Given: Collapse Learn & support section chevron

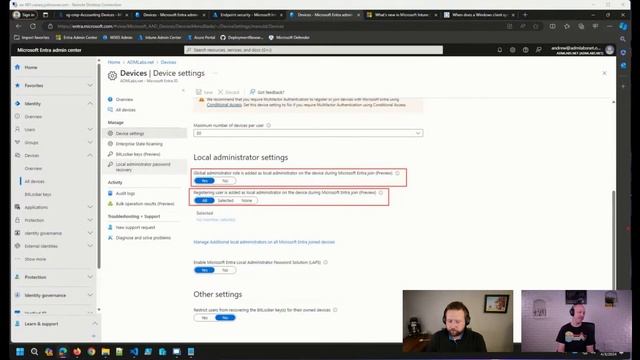Looking at the screenshot, I should coord(95,324).
